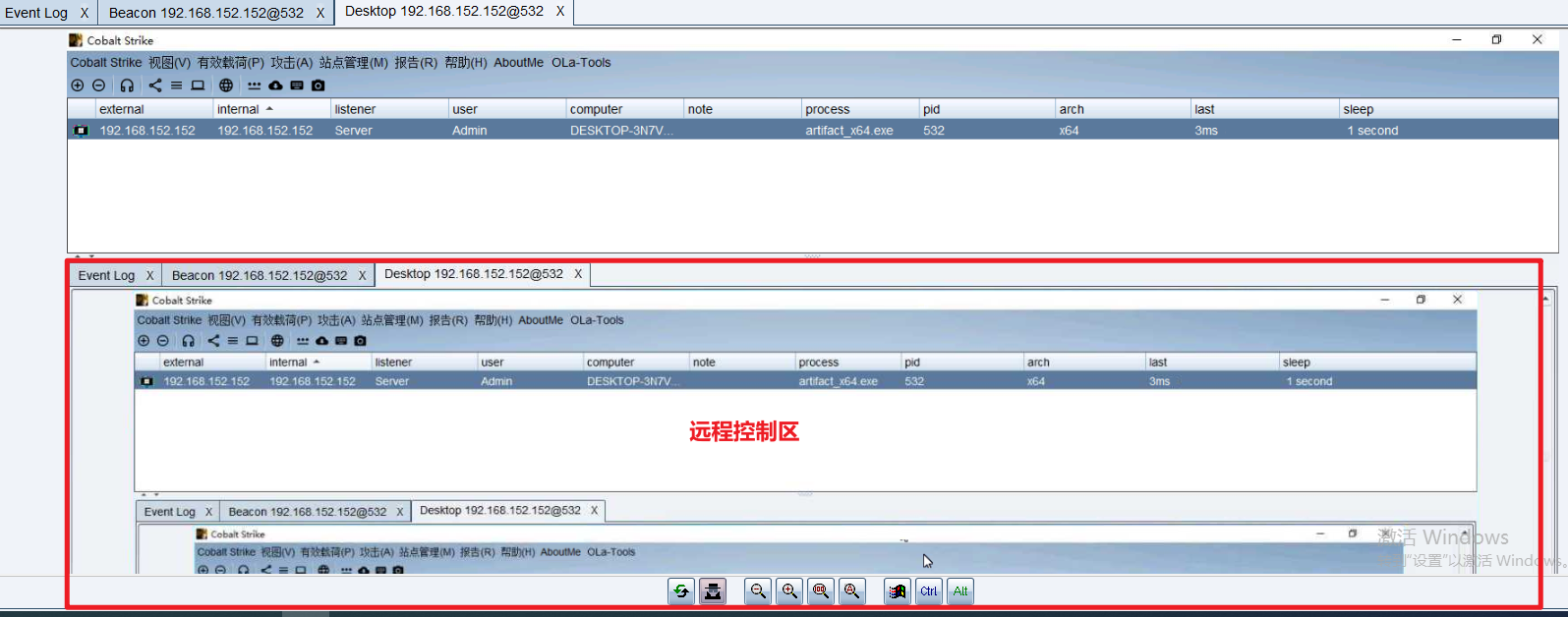Sort by the process column header in the main table
The image size is (1568, 617).
[x=859, y=109]
